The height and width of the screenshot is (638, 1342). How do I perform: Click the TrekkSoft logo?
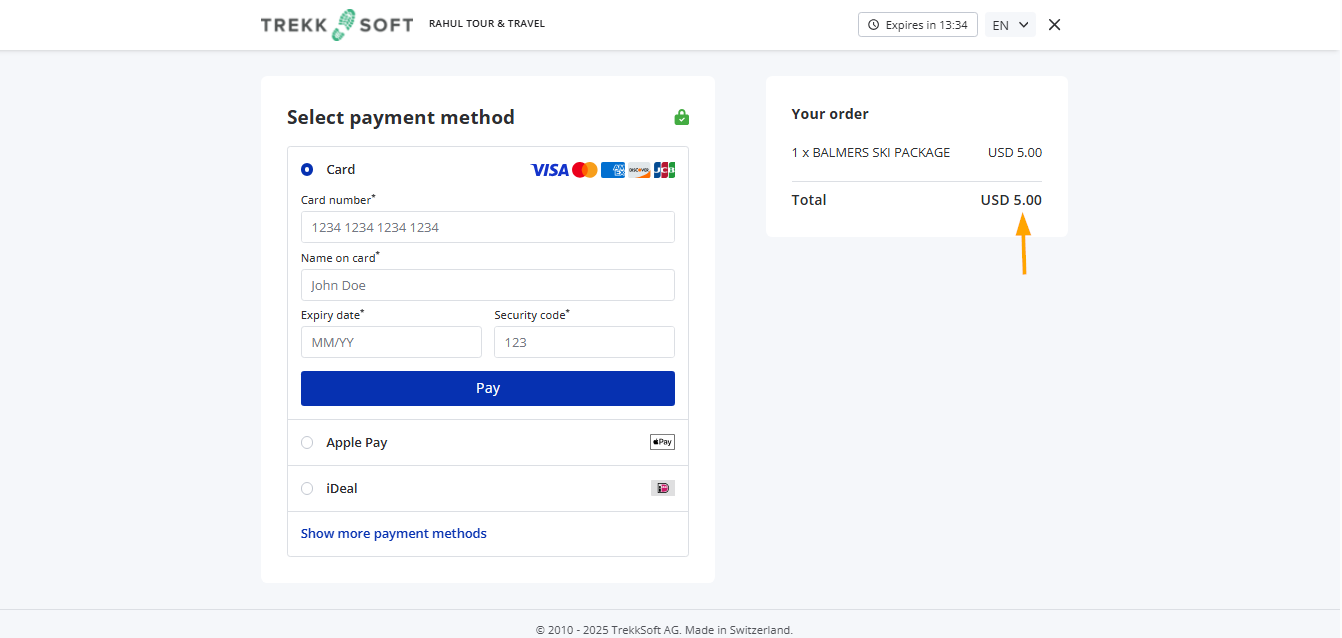pos(336,25)
